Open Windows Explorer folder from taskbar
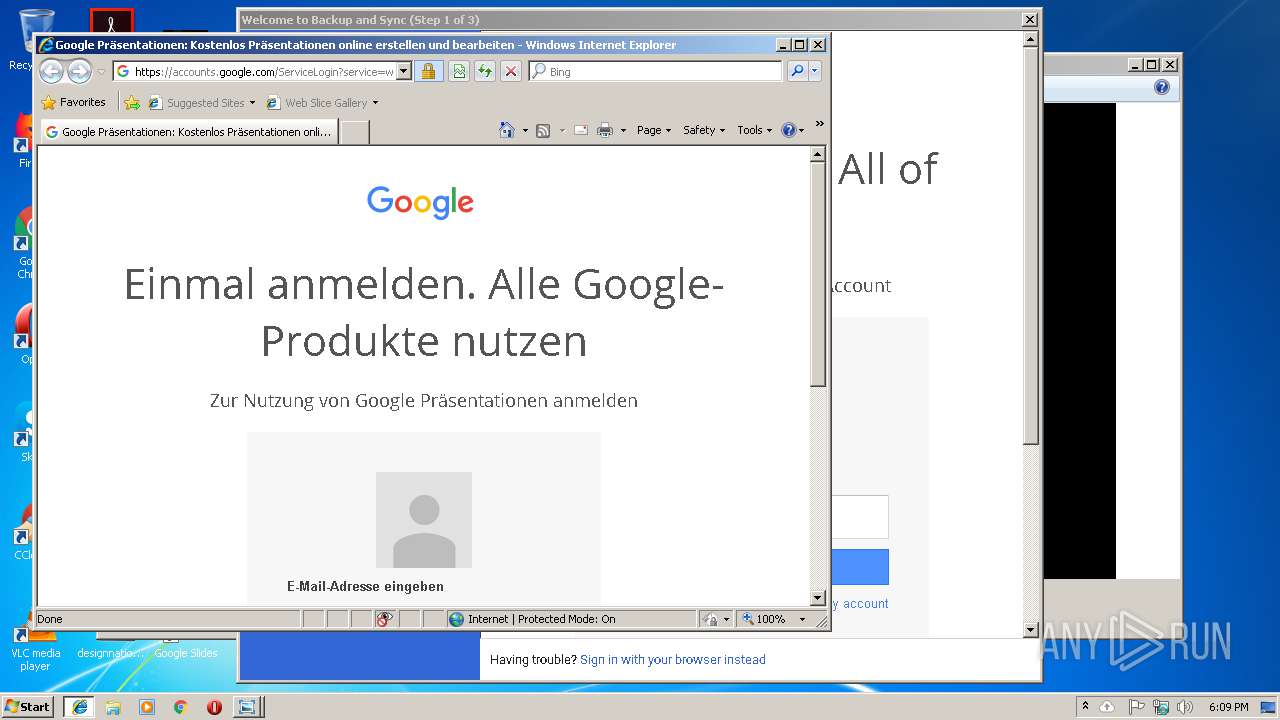This screenshot has width=1280, height=720. 113,707
